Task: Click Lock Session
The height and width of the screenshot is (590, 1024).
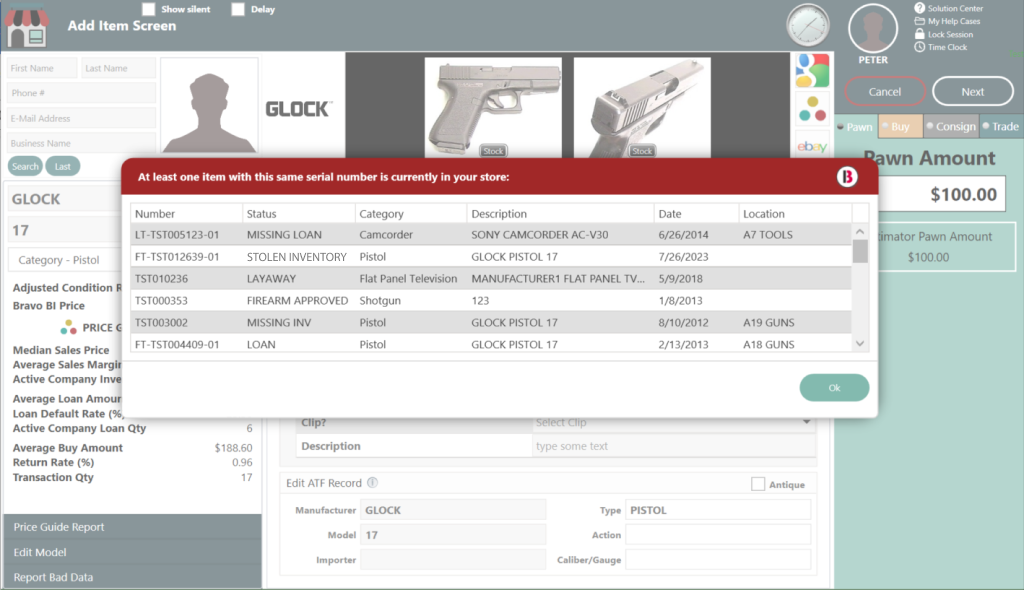Action: (944, 34)
